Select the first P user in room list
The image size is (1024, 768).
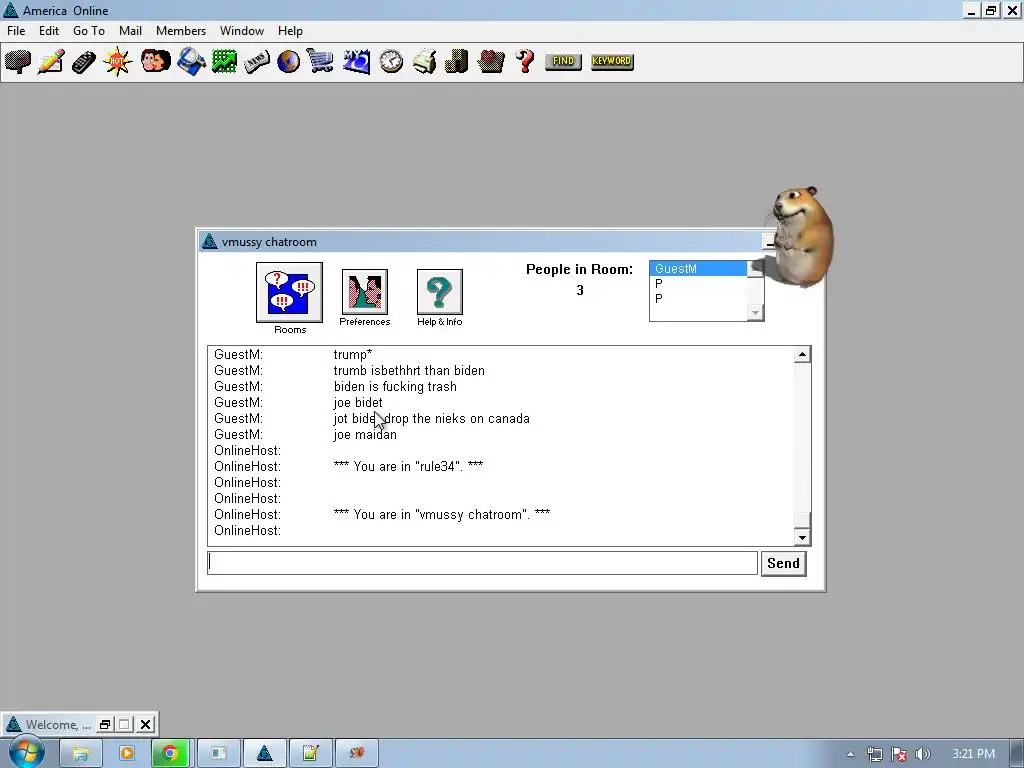coord(697,283)
